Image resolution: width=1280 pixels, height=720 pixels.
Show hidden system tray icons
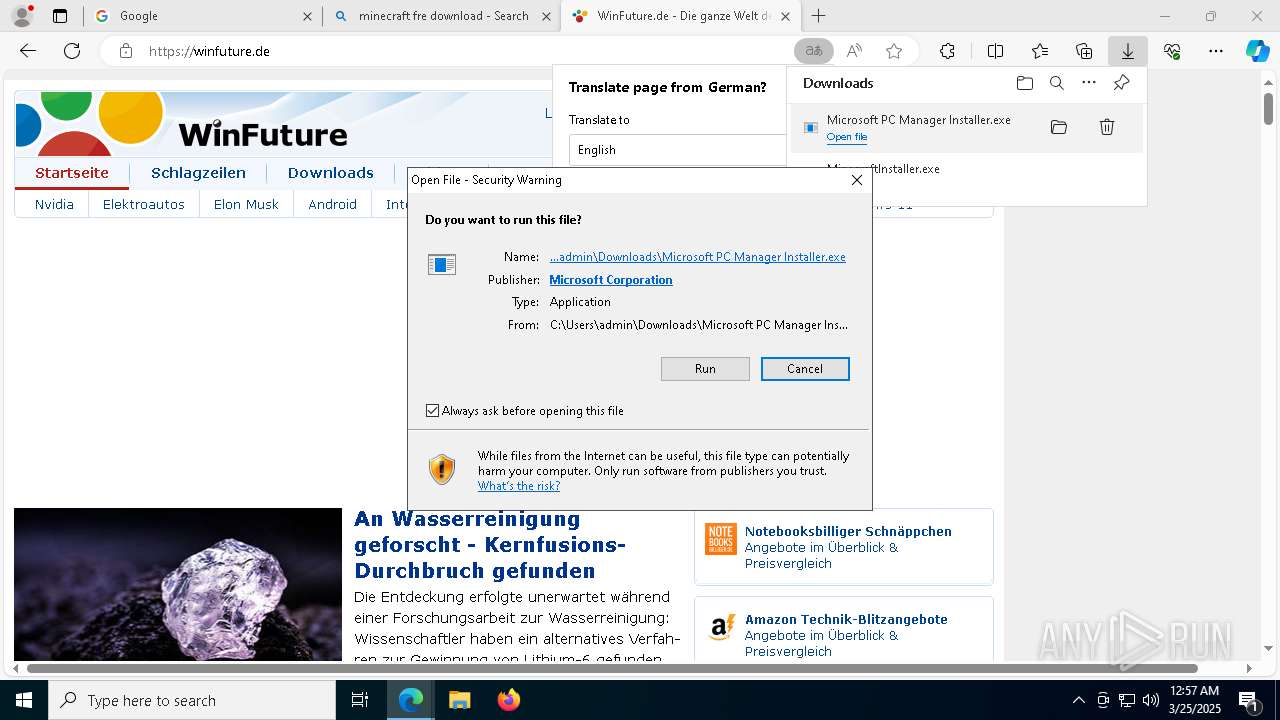(1078, 700)
